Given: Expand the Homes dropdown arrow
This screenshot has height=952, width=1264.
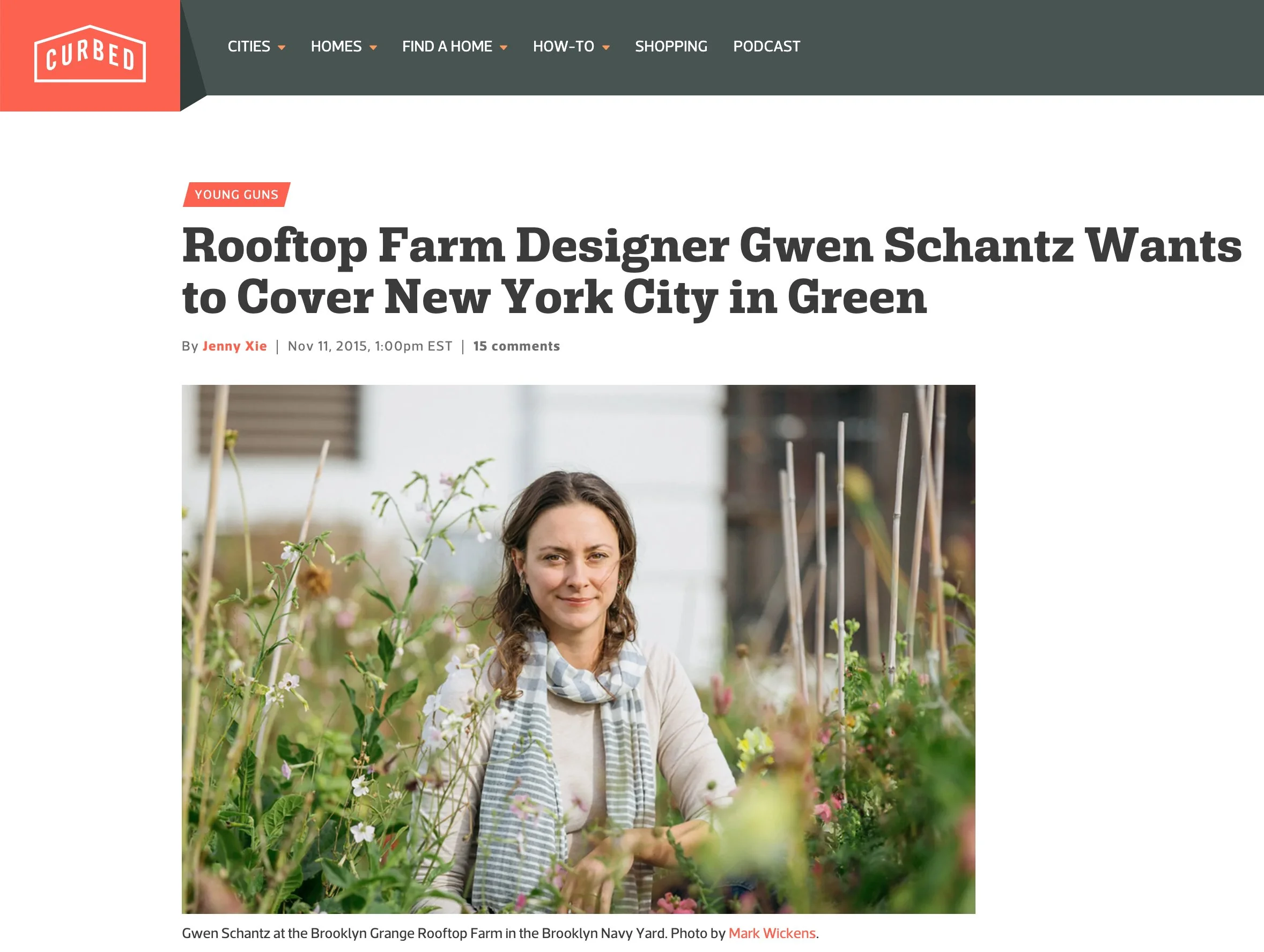Looking at the screenshot, I should (x=373, y=48).
